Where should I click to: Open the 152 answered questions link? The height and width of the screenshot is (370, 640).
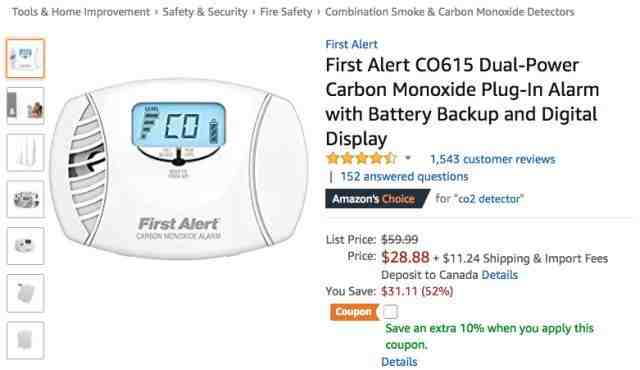point(404,177)
